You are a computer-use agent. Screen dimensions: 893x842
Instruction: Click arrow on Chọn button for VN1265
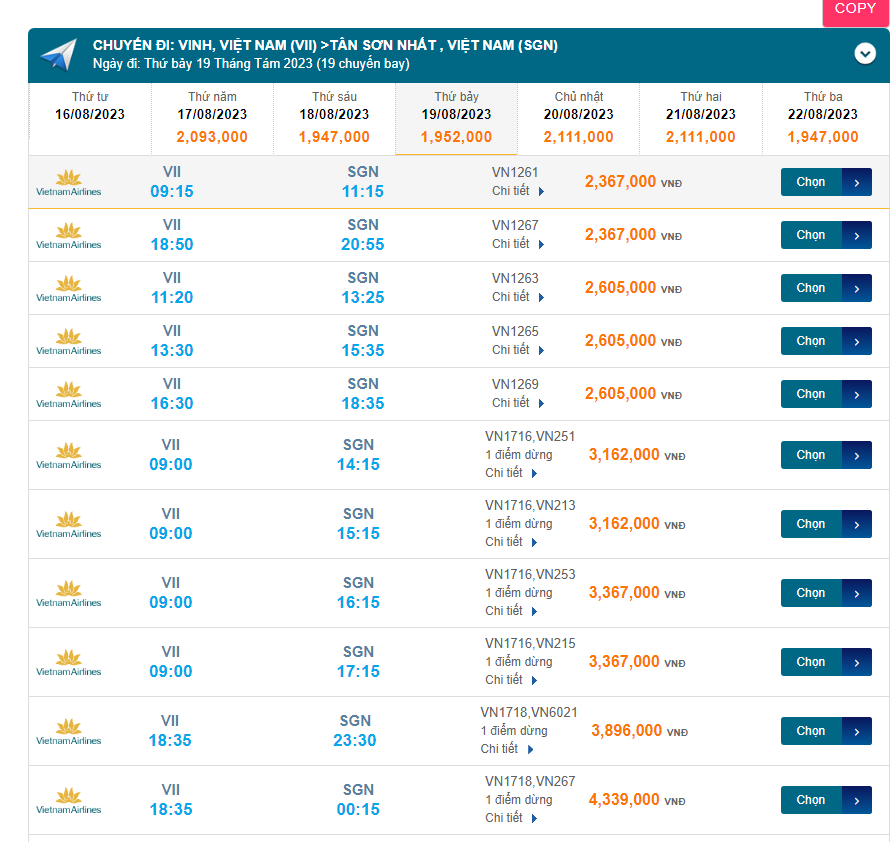pyautogui.click(x=857, y=341)
